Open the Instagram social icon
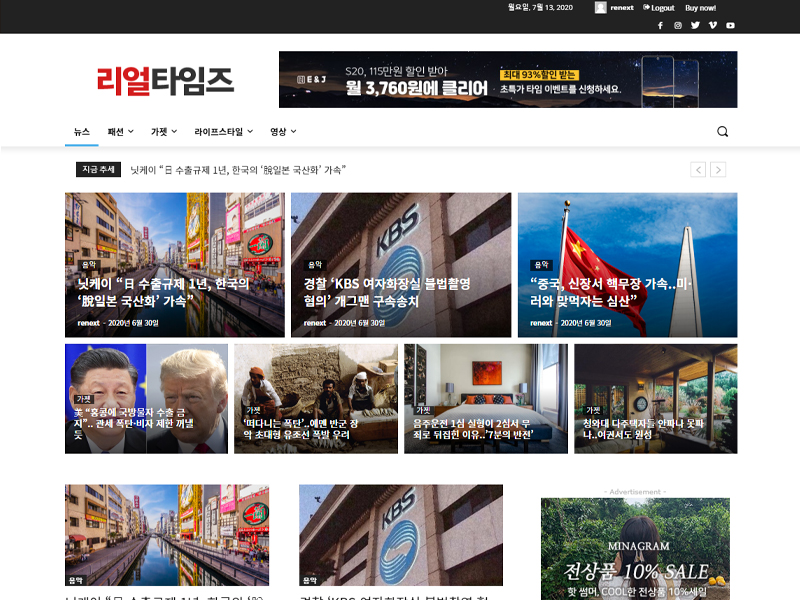Screen dimensions: 800x600 click(677, 25)
